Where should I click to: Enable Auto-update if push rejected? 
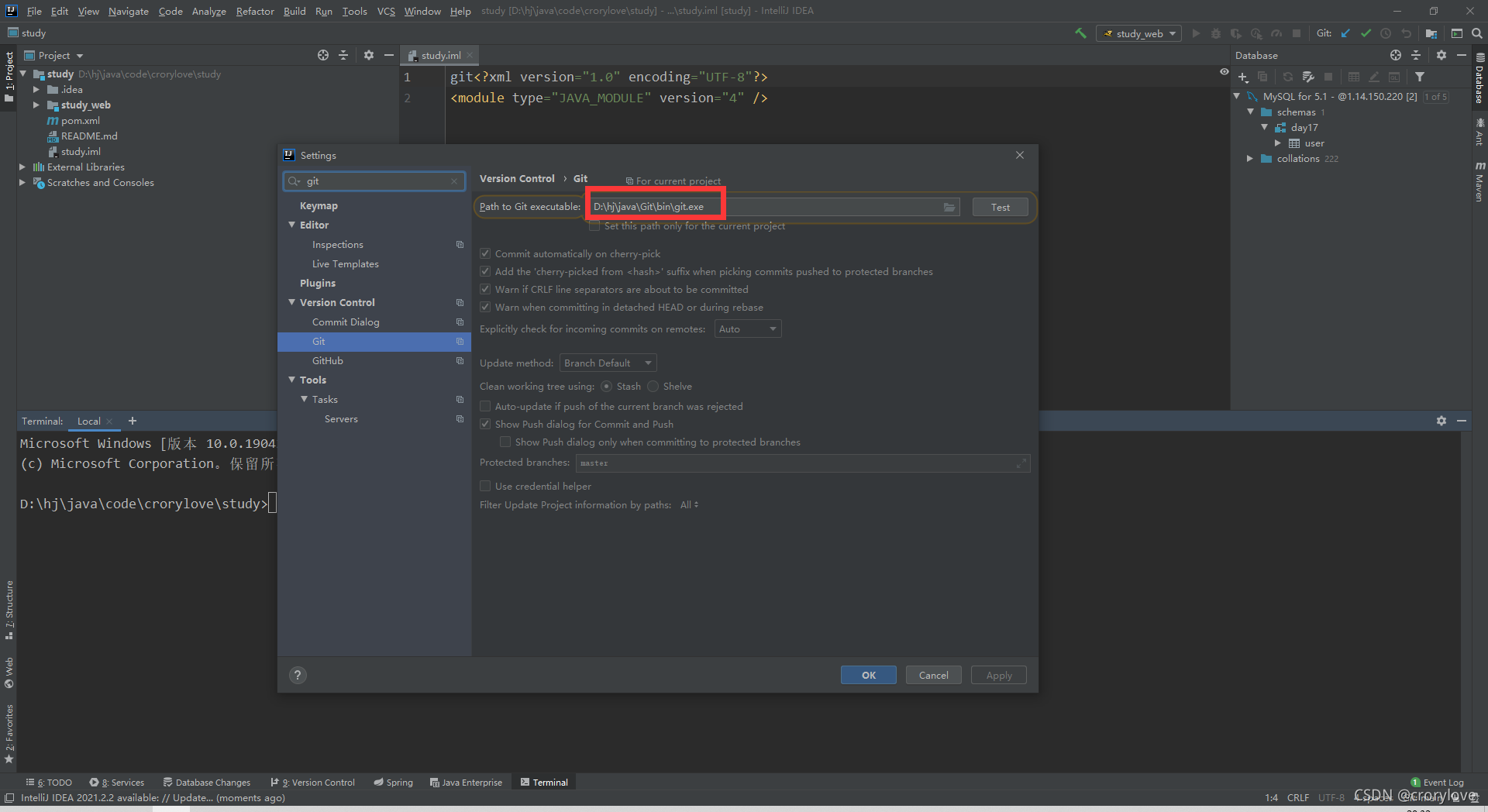tap(485, 406)
